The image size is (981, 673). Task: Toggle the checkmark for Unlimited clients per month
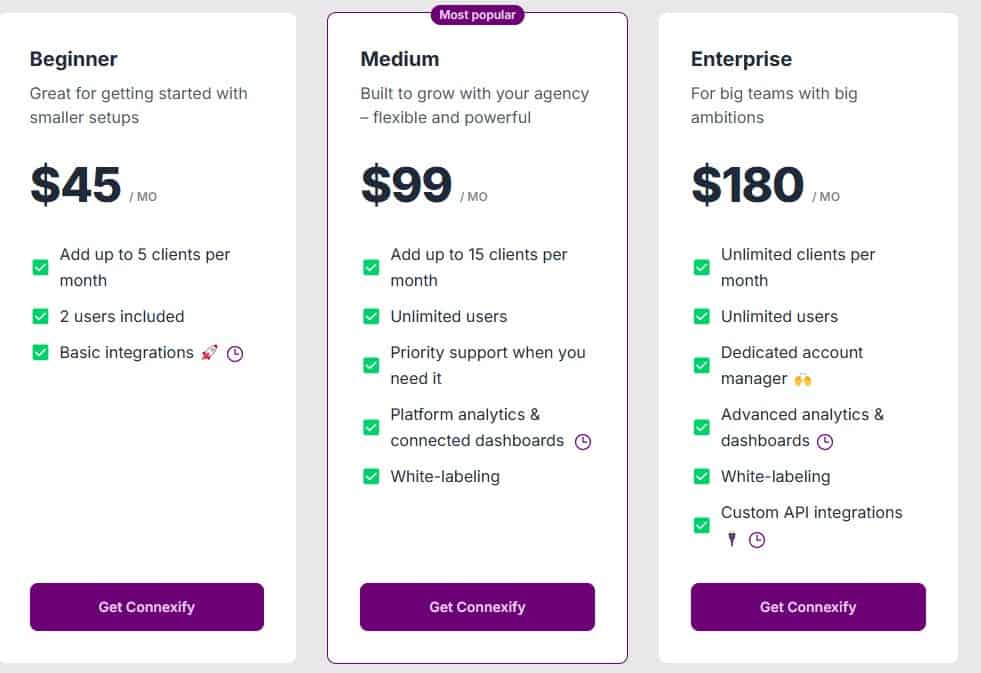coord(702,267)
